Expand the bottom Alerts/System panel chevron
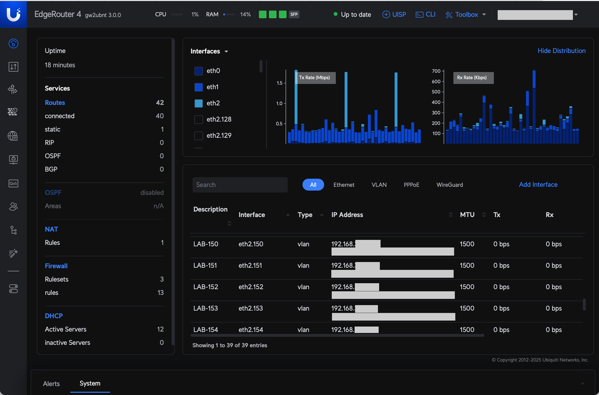Screen dimensions: 599x395 click(x=582, y=384)
